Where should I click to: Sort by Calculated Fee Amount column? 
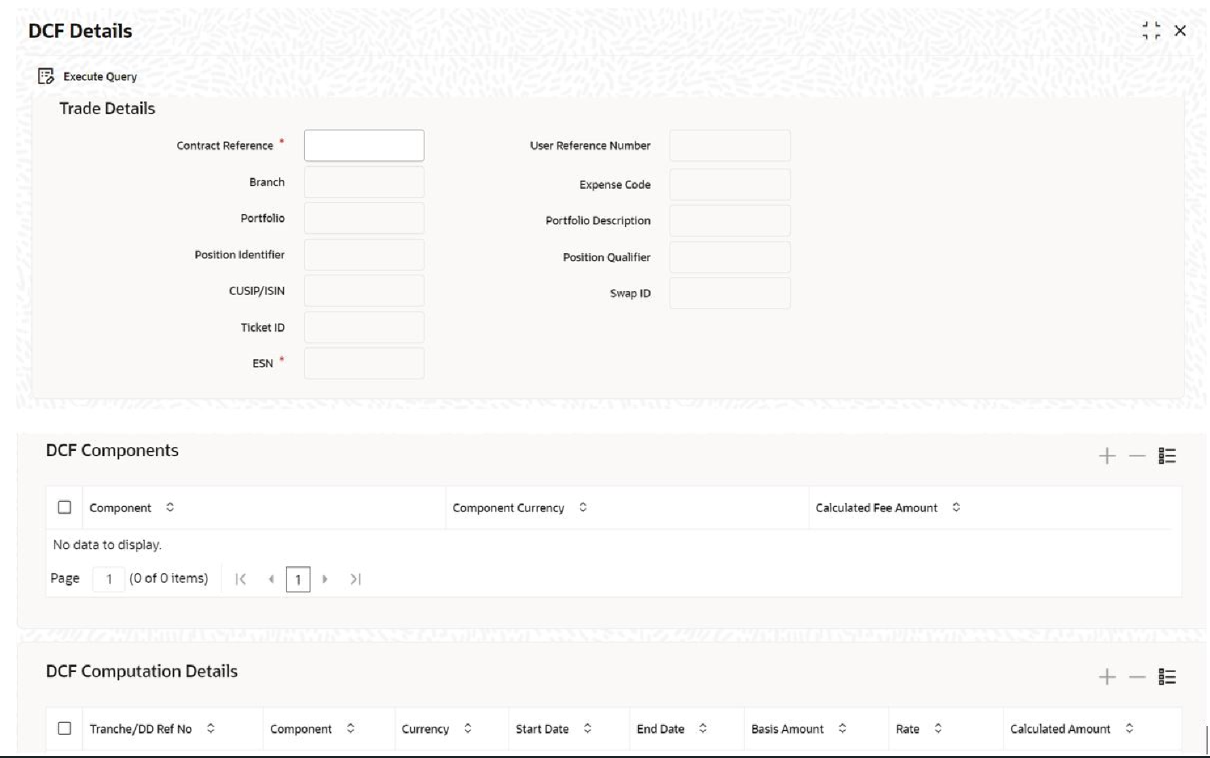(x=955, y=508)
